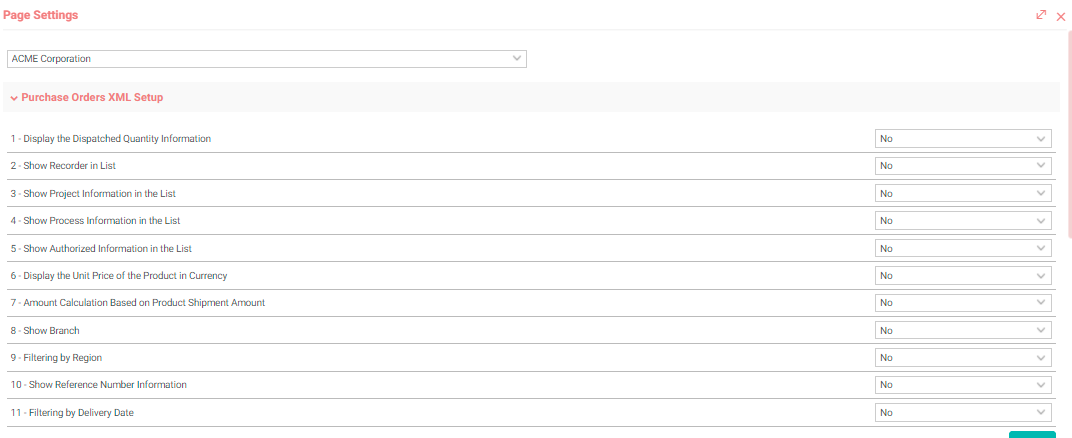The width and height of the screenshot is (1072, 438).
Task: Change Show Project Information in the List value
Action: point(963,193)
